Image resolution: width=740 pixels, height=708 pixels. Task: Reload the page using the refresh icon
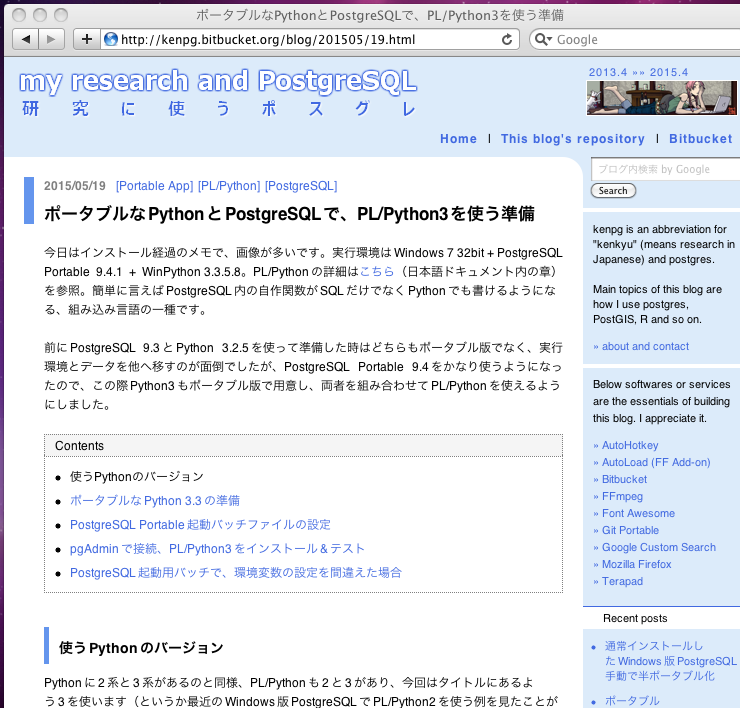coord(507,39)
